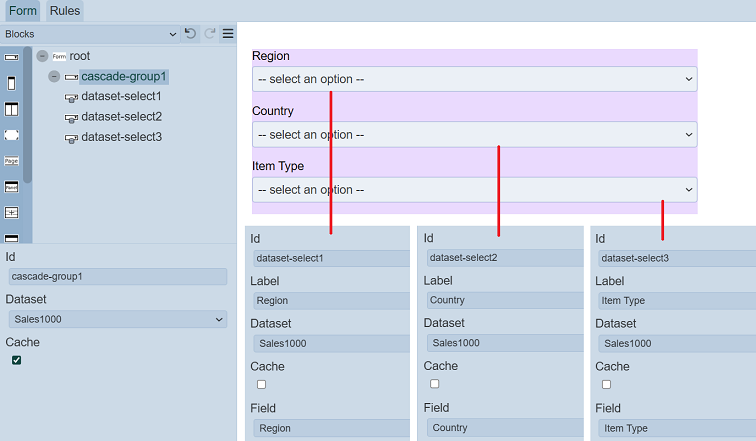Image resolution: width=756 pixels, height=441 pixels.
Task: Select the root node in tree
Action: 80,56
